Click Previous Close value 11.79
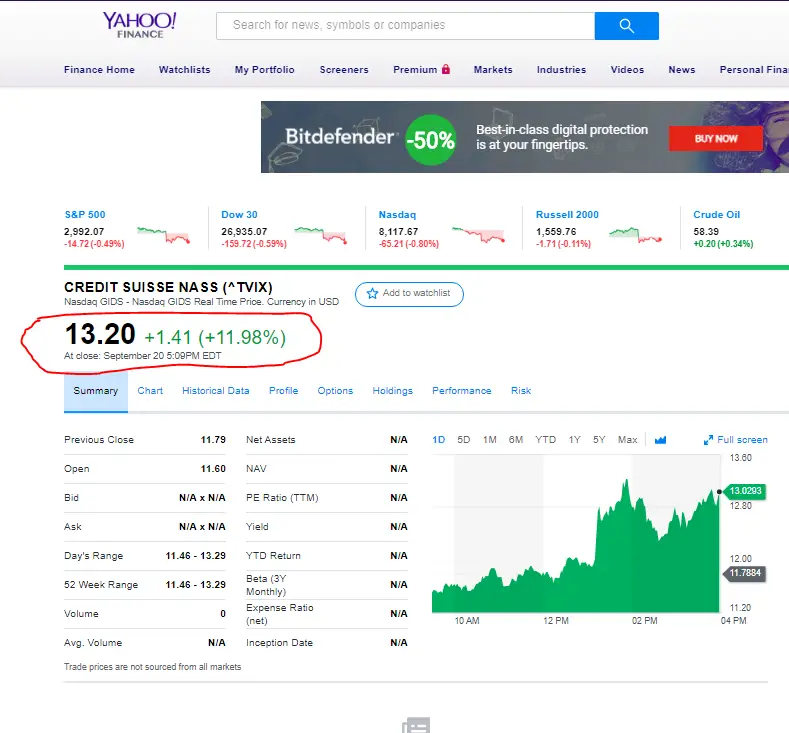The height and width of the screenshot is (733, 789). pyautogui.click(x=213, y=440)
